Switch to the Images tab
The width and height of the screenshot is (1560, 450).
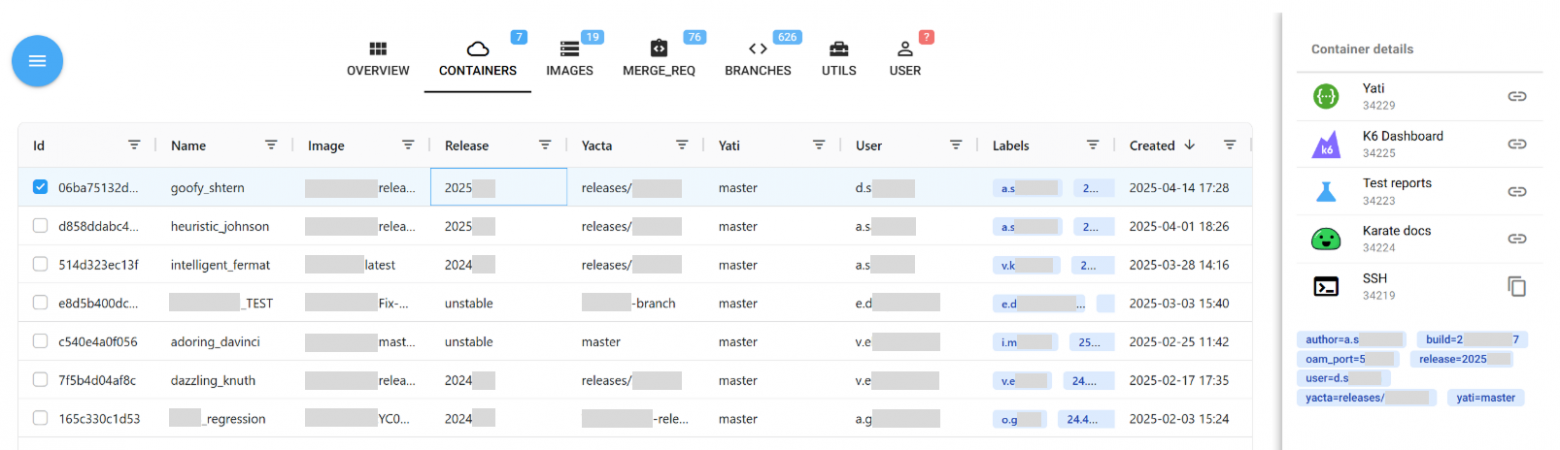tap(570, 60)
